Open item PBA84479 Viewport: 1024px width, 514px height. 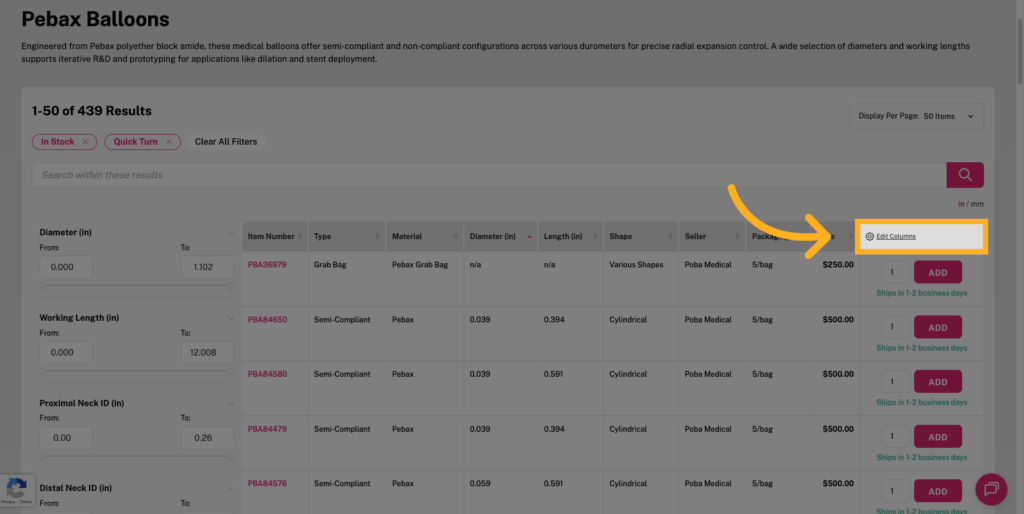coord(267,429)
